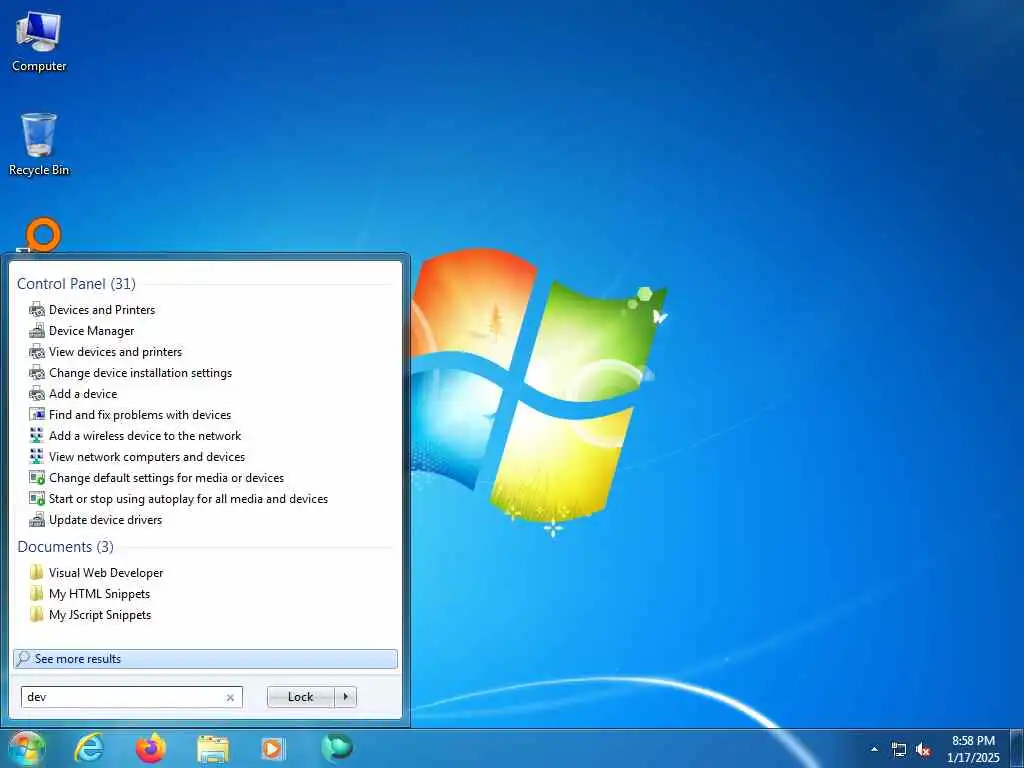The image size is (1024, 768).
Task: Select Start or stop using autoplay result
Action: [188, 499]
